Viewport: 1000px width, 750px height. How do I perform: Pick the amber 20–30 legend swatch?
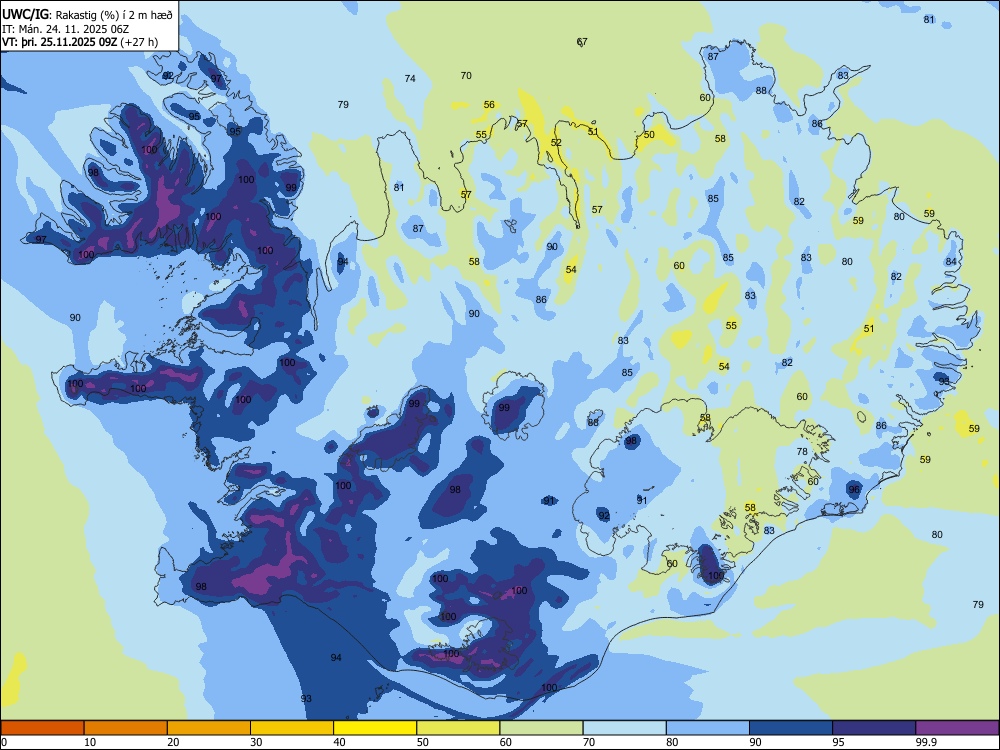point(209,728)
